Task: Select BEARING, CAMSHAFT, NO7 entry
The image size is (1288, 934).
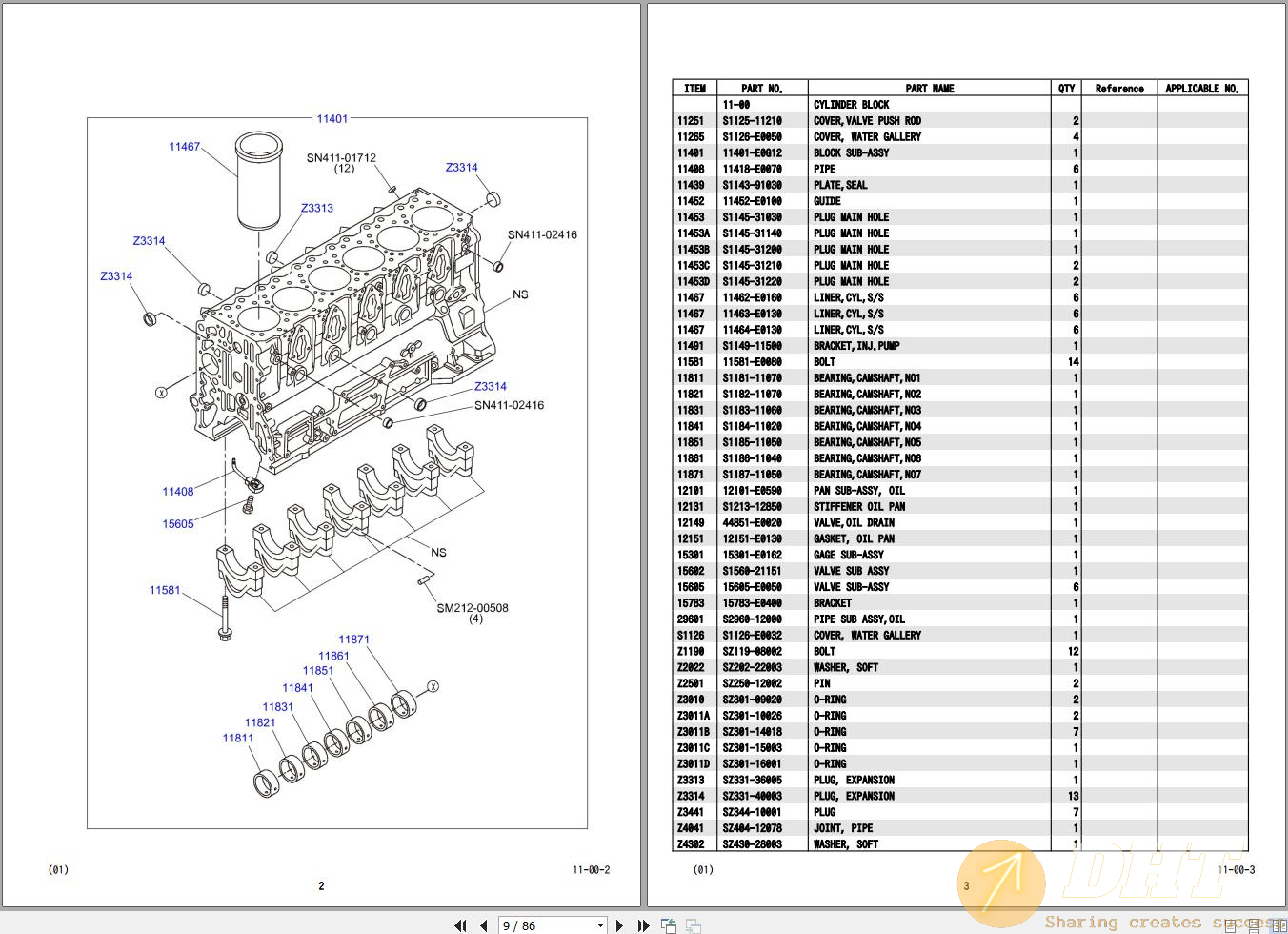Action: 867,475
